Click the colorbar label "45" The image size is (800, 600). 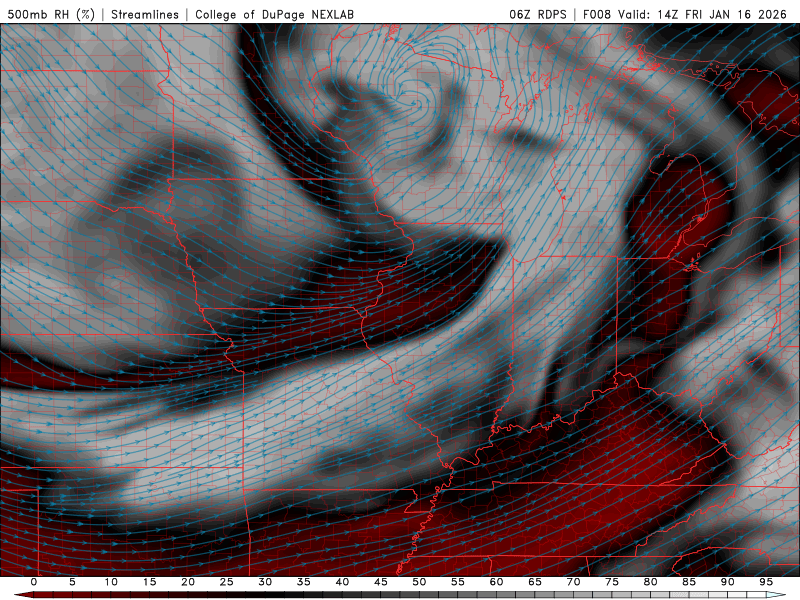(x=381, y=582)
